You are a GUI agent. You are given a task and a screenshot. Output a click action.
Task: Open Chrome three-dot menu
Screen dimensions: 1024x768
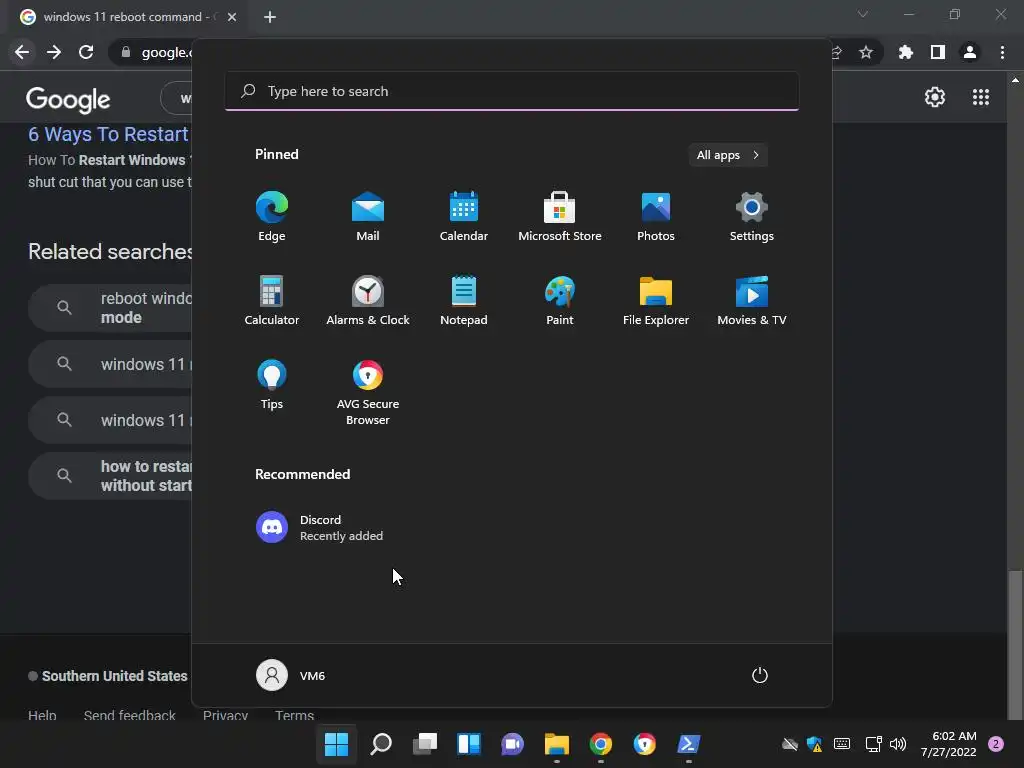click(1002, 52)
